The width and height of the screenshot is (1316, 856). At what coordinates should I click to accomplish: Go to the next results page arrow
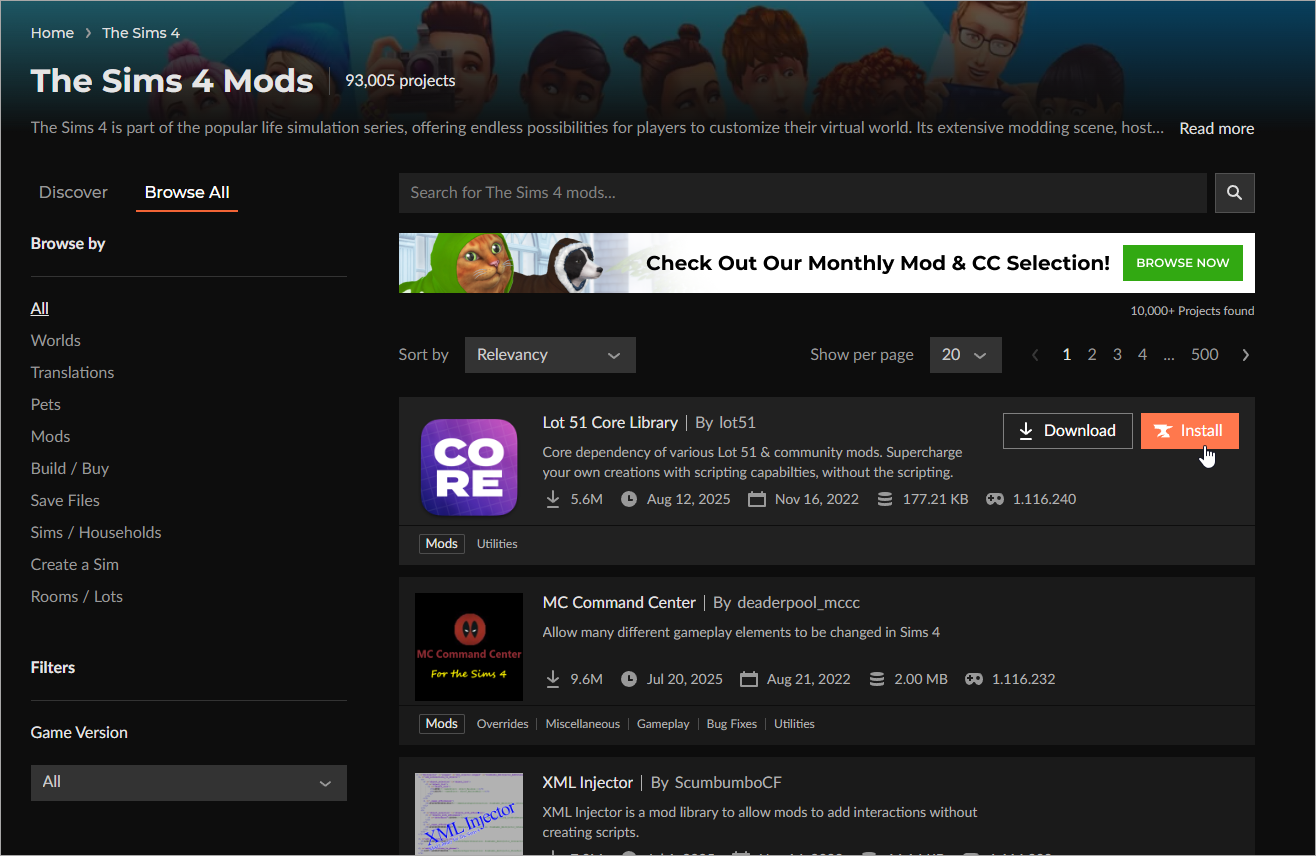click(1245, 355)
